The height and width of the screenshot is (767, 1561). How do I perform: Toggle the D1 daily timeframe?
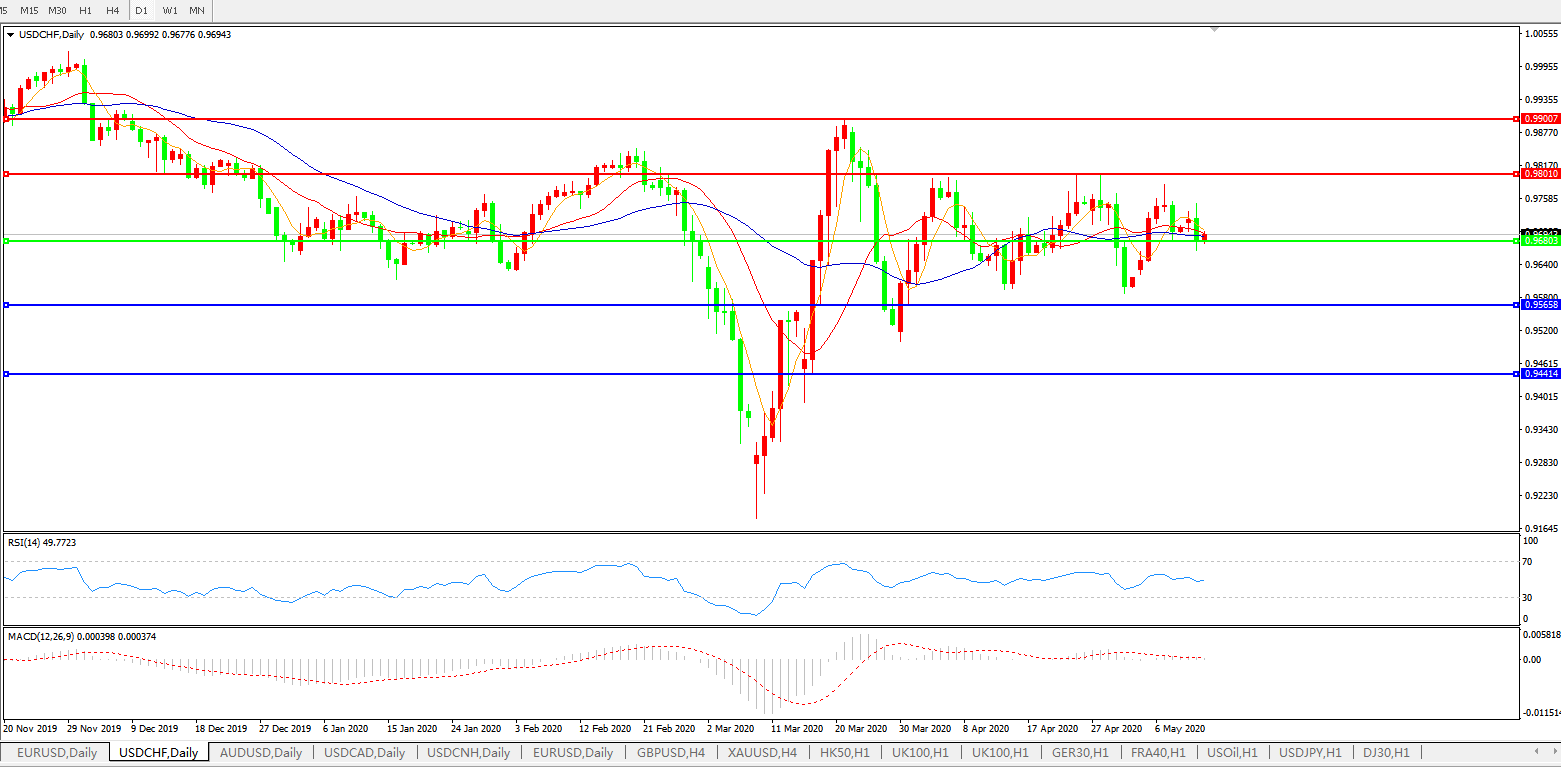142,10
